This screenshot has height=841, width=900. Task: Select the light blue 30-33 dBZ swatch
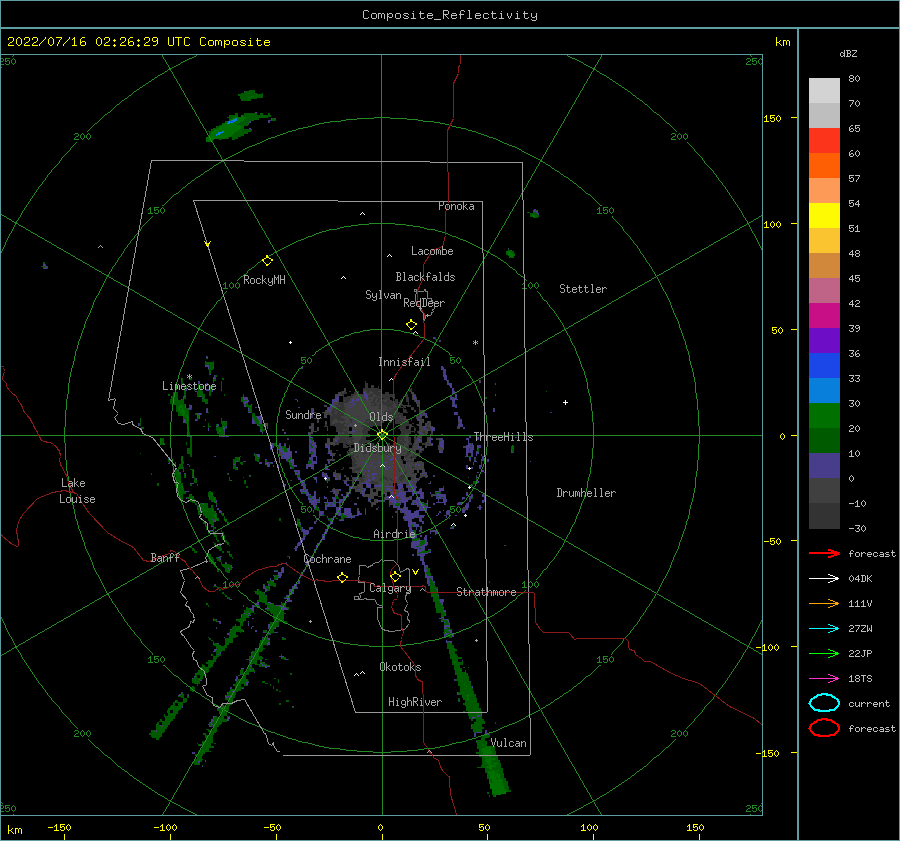pyautogui.click(x=824, y=390)
